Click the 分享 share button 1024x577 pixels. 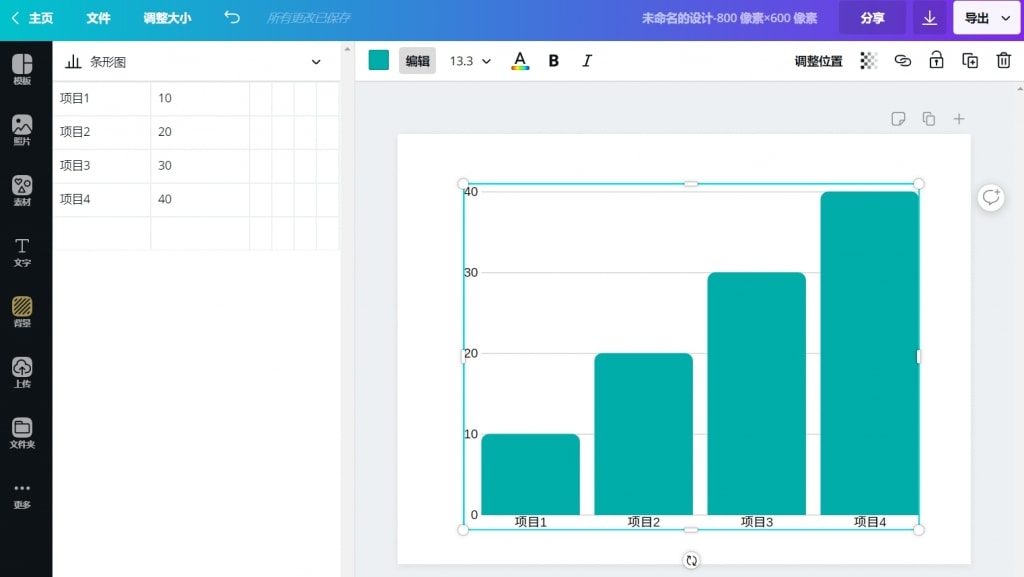872,17
